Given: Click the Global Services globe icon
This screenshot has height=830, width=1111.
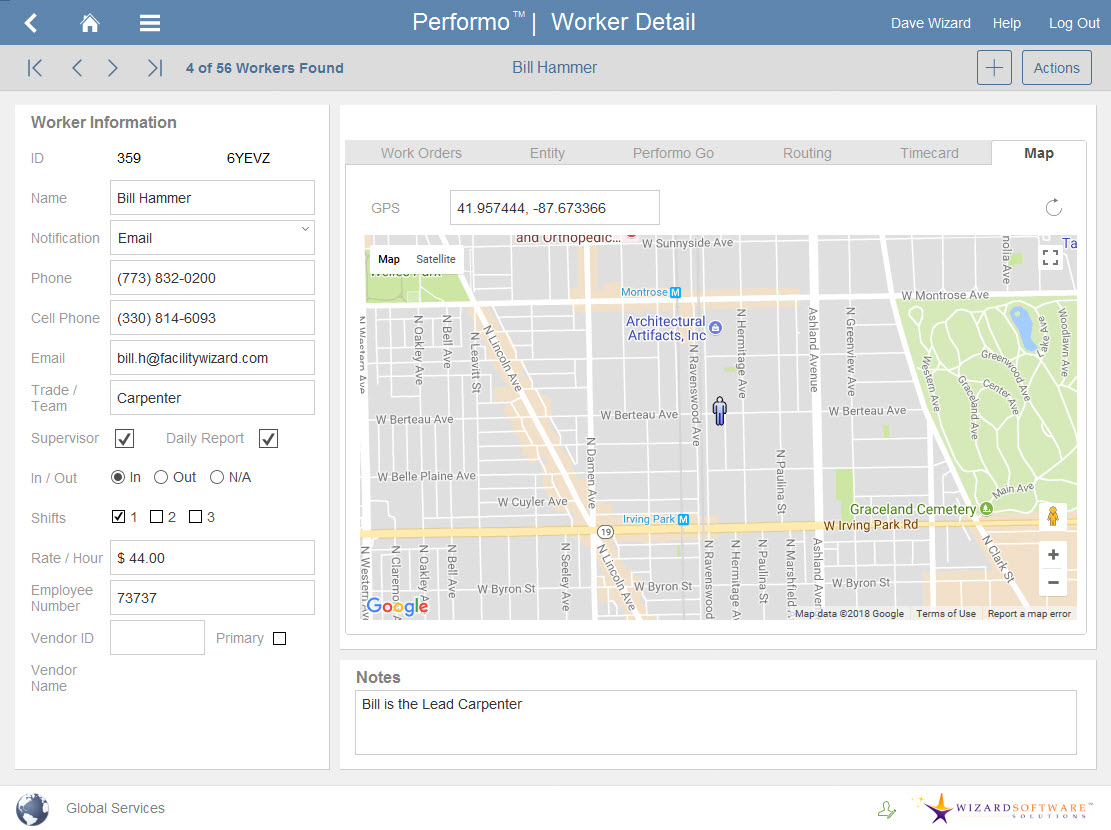Looking at the screenshot, I should (33, 809).
